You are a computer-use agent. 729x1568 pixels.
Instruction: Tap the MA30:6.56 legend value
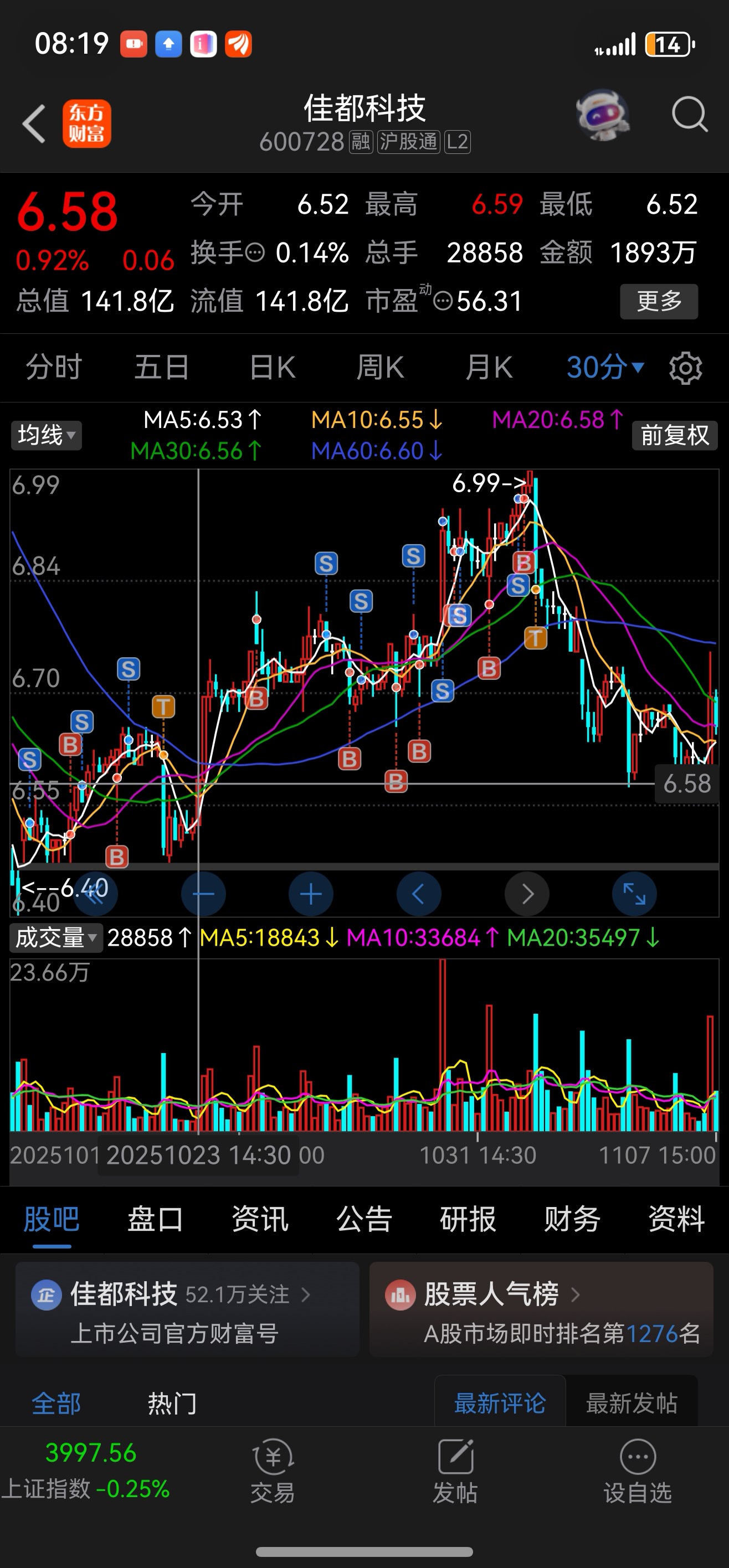(196, 451)
